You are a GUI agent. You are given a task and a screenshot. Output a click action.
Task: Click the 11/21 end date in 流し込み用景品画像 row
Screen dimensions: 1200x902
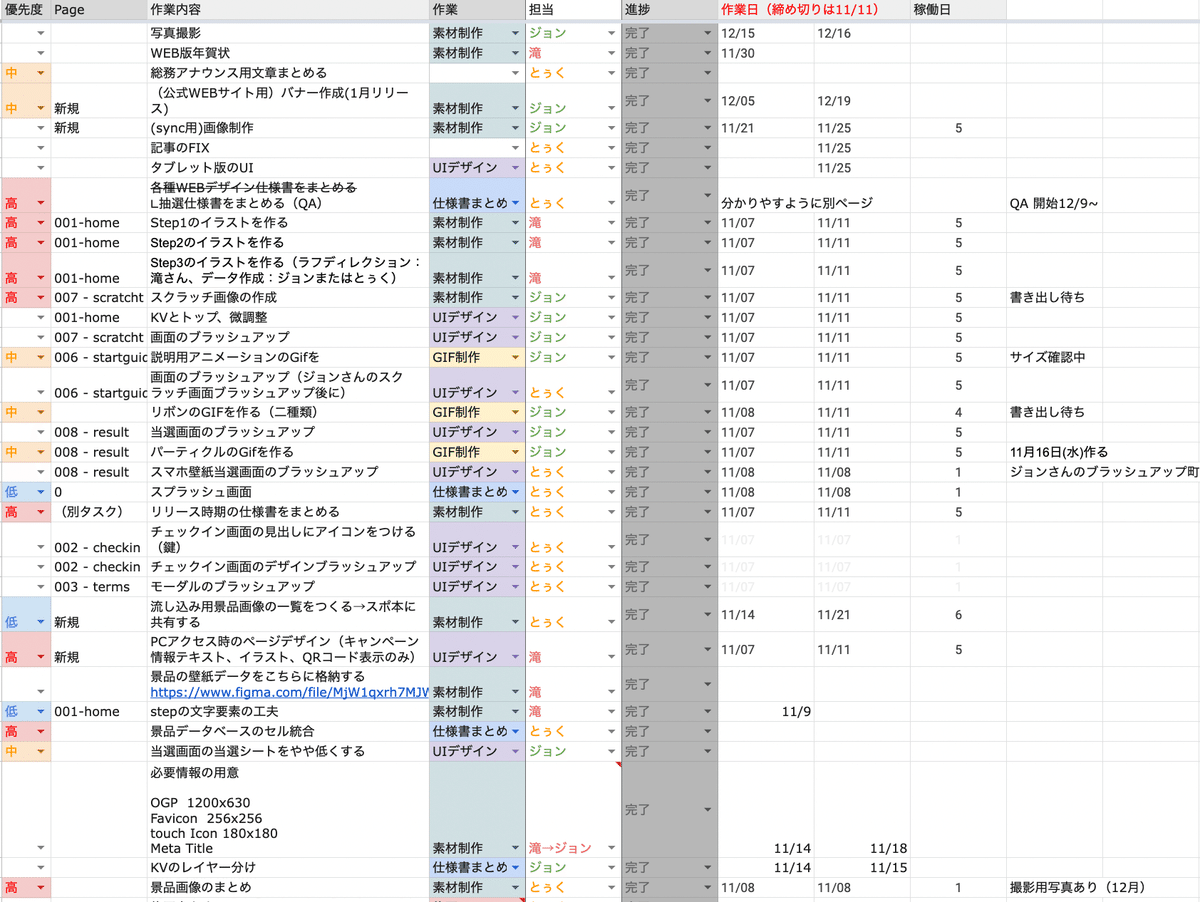coord(861,615)
